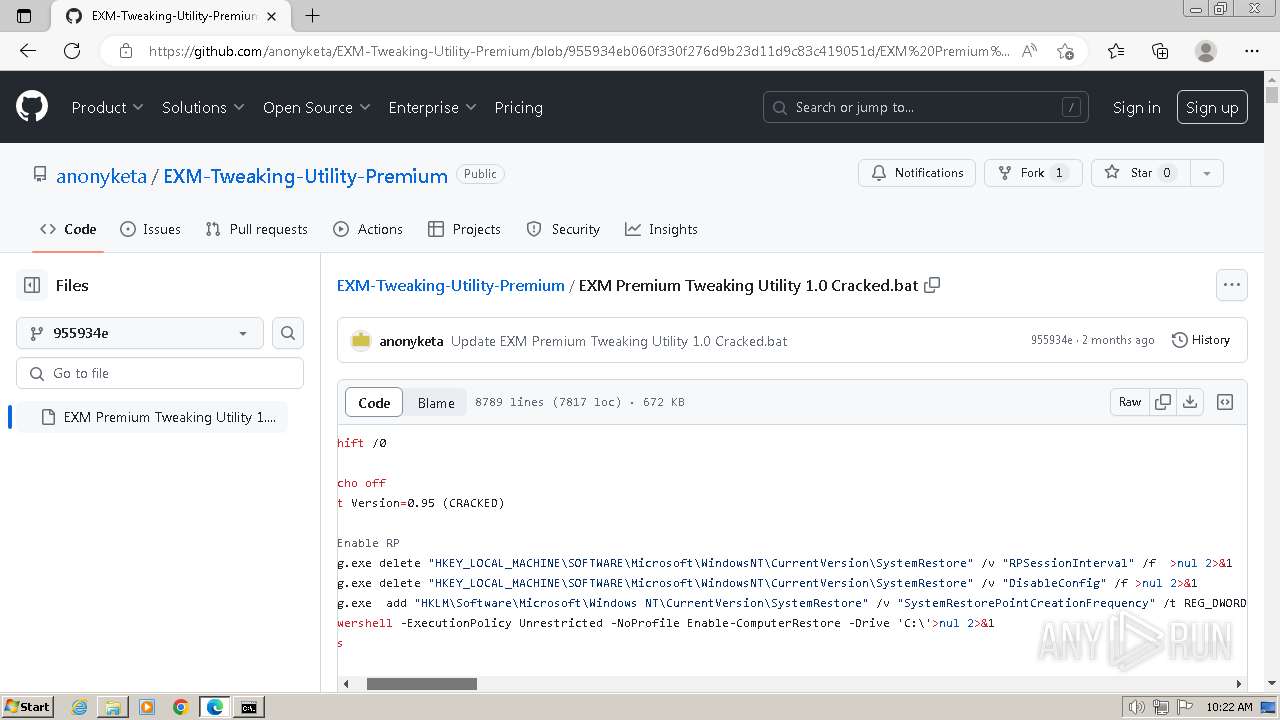Viewport: 1280px width, 720px height.
Task: Go to the Pull requests tab
Action: click(x=256, y=229)
